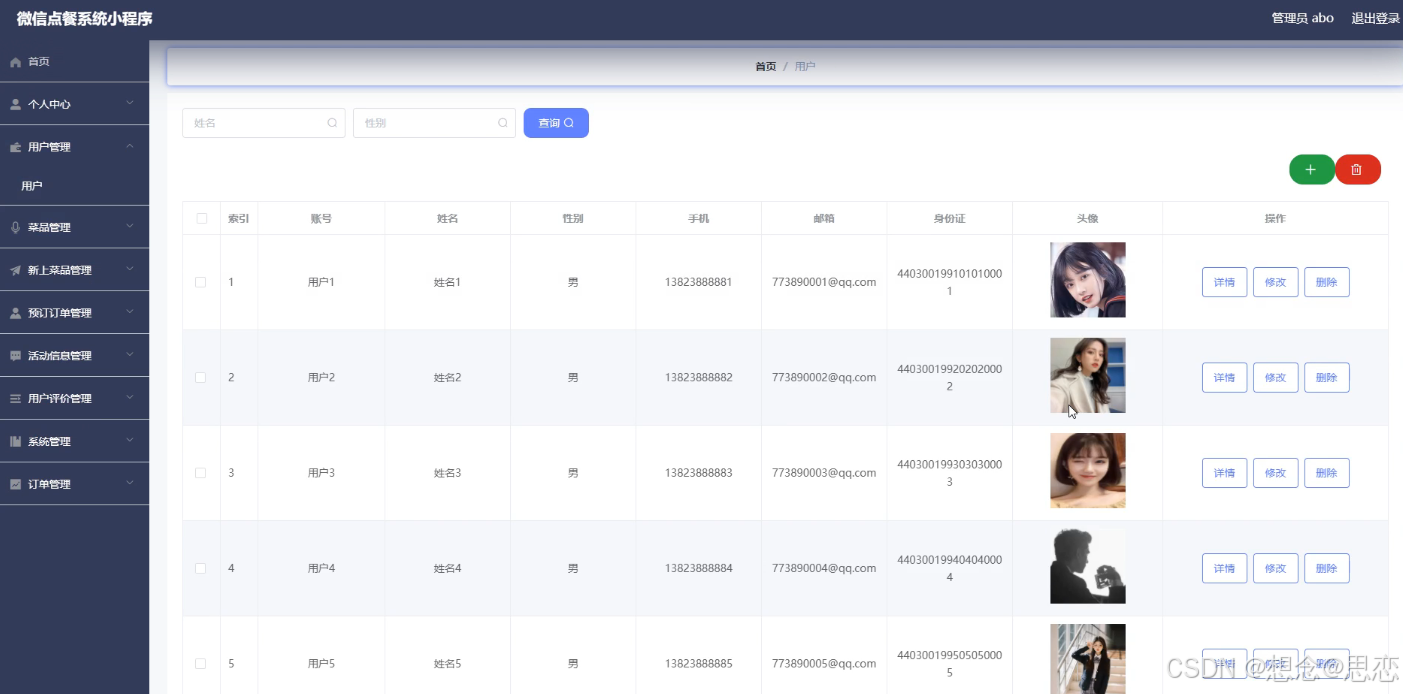Check the checkbox for row 用户5
Screen dimensions: 1403x694
(201, 663)
